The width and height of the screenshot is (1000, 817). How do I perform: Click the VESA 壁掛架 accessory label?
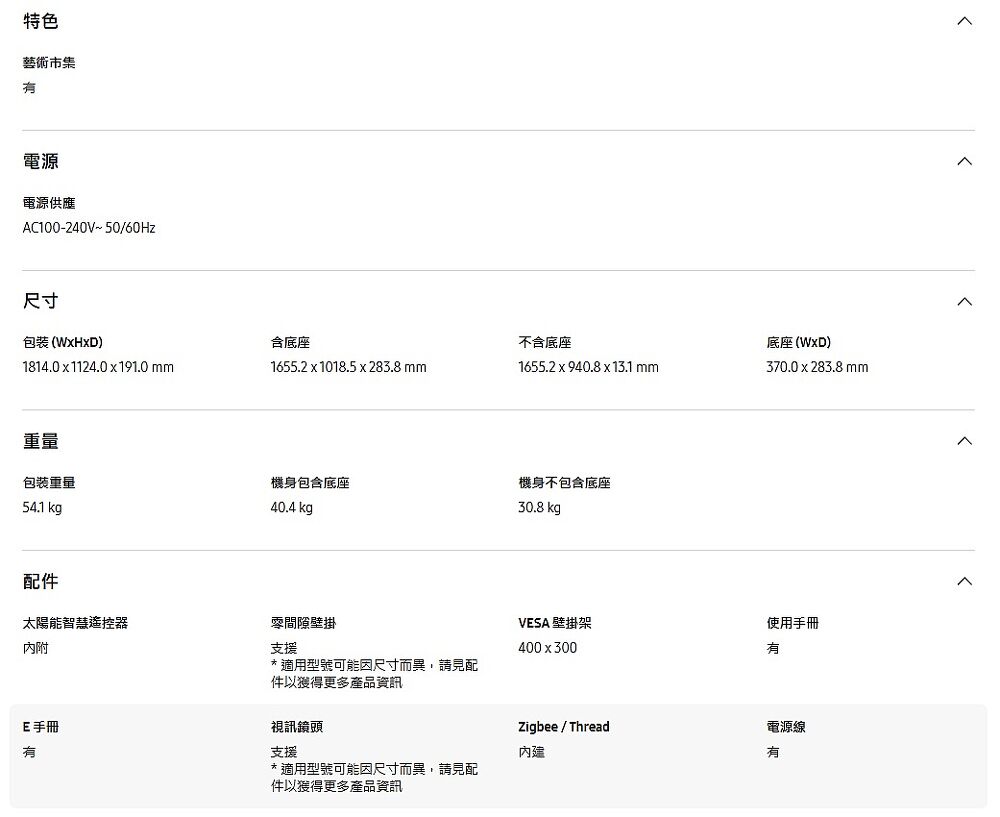pos(554,623)
